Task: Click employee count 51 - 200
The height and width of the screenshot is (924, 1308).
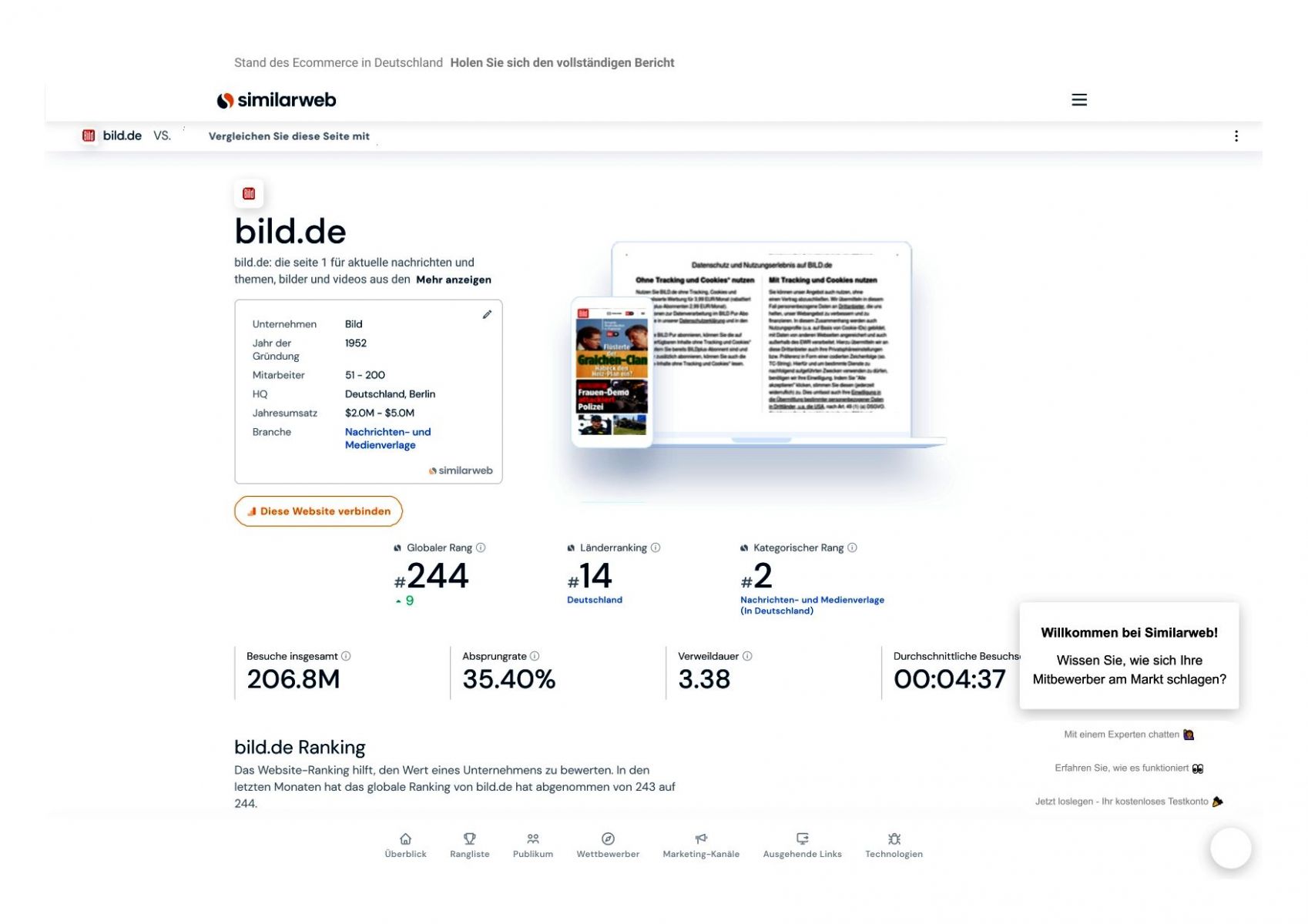Action: pyautogui.click(x=365, y=375)
